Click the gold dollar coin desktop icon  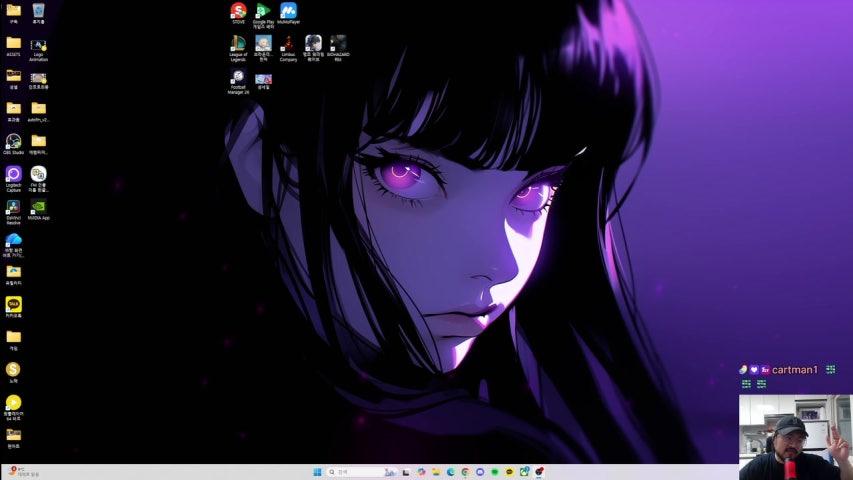[13, 369]
